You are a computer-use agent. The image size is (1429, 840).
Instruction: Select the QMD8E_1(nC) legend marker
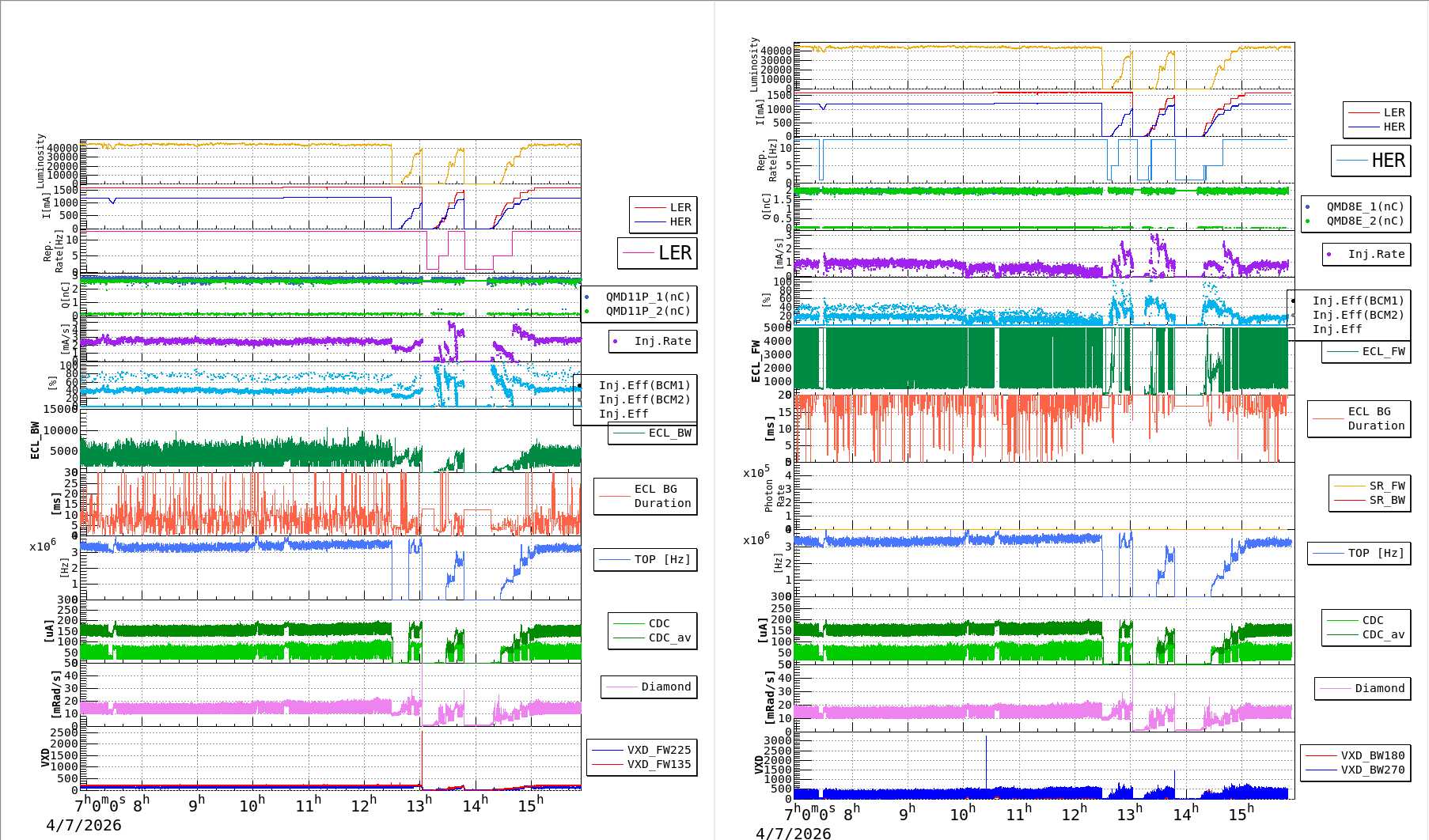click(x=1308, y=207)
